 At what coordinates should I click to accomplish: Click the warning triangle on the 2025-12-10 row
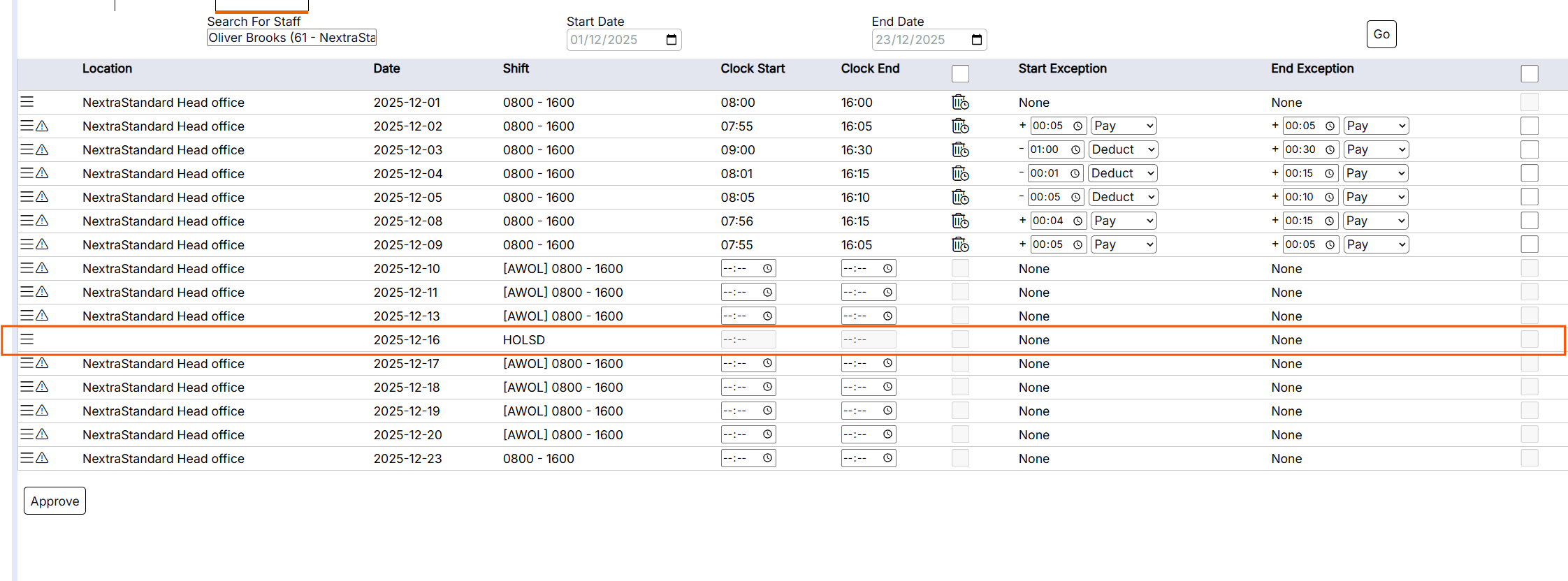click(x=42, y=268)
